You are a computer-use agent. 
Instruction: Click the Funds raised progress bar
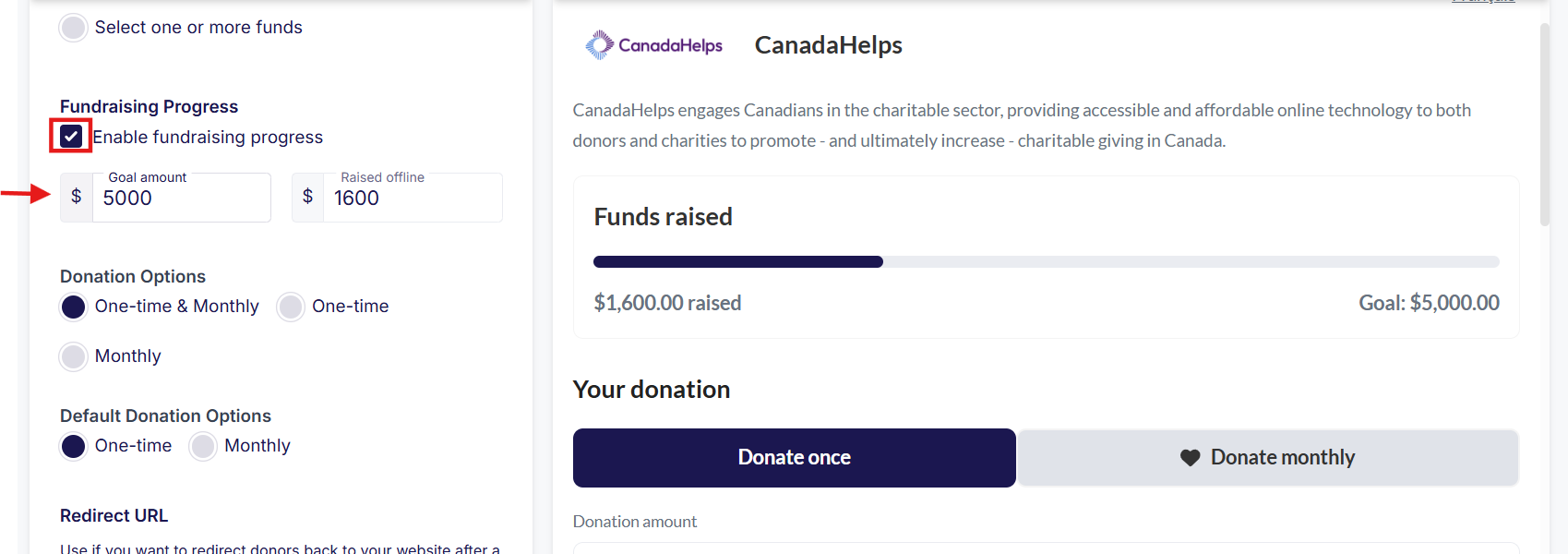click(x=1046, y=262)
